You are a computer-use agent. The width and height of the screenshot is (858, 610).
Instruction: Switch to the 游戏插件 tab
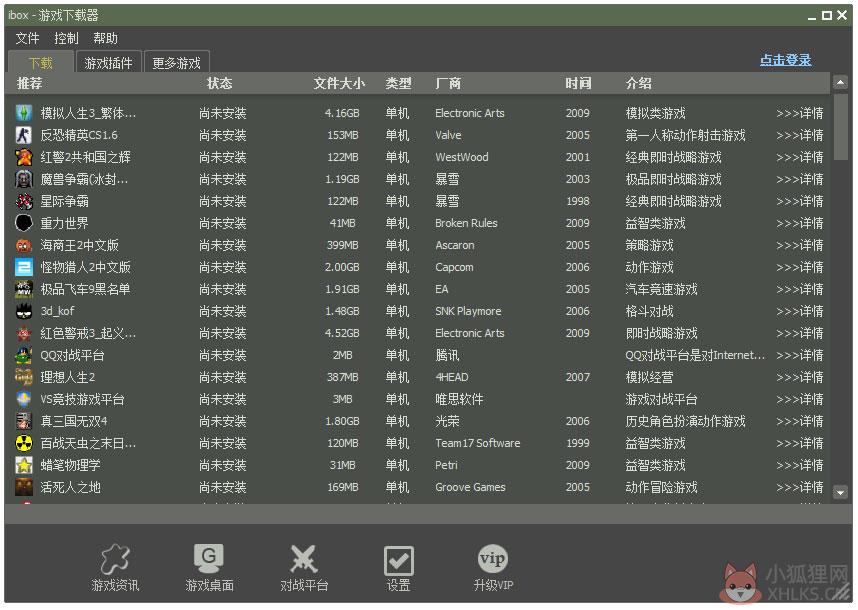(x=108, y=62)
